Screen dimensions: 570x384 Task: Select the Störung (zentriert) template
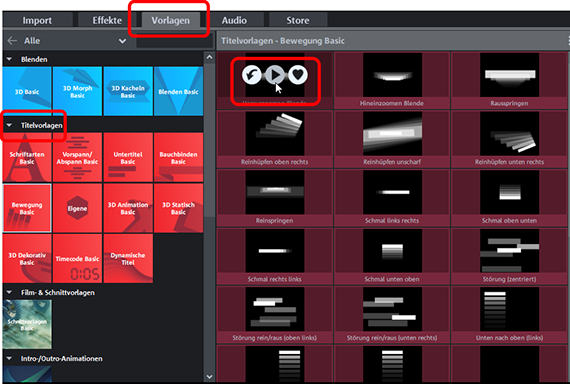509,256
